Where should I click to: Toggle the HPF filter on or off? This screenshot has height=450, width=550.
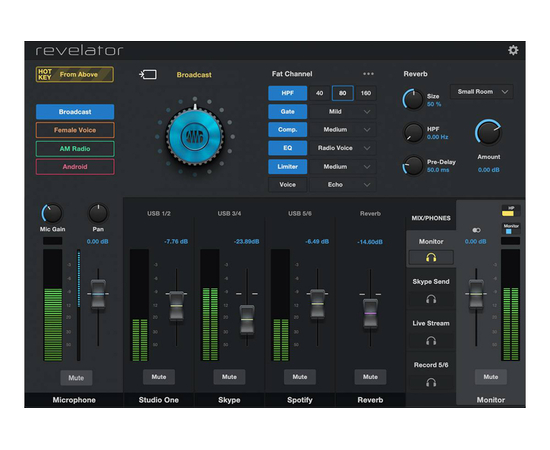click(x=288, y=93)
